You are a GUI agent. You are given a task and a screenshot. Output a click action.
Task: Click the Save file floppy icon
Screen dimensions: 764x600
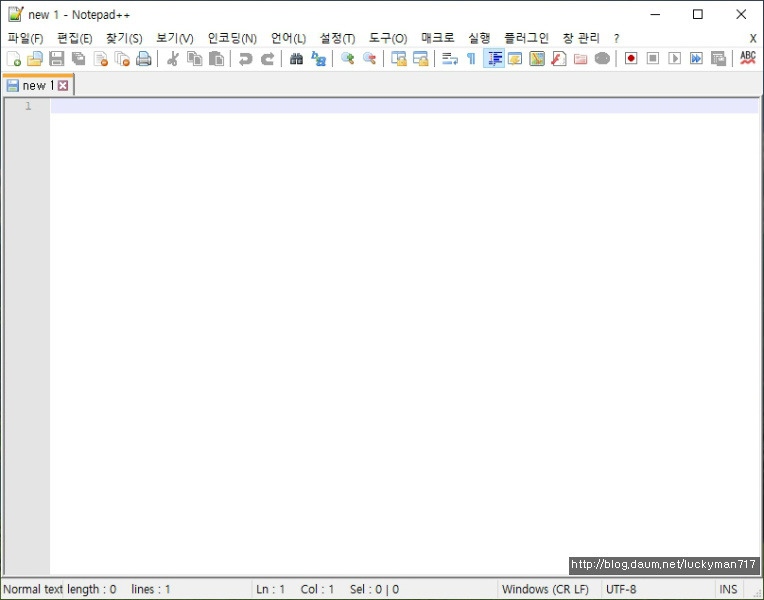point(57,58)
